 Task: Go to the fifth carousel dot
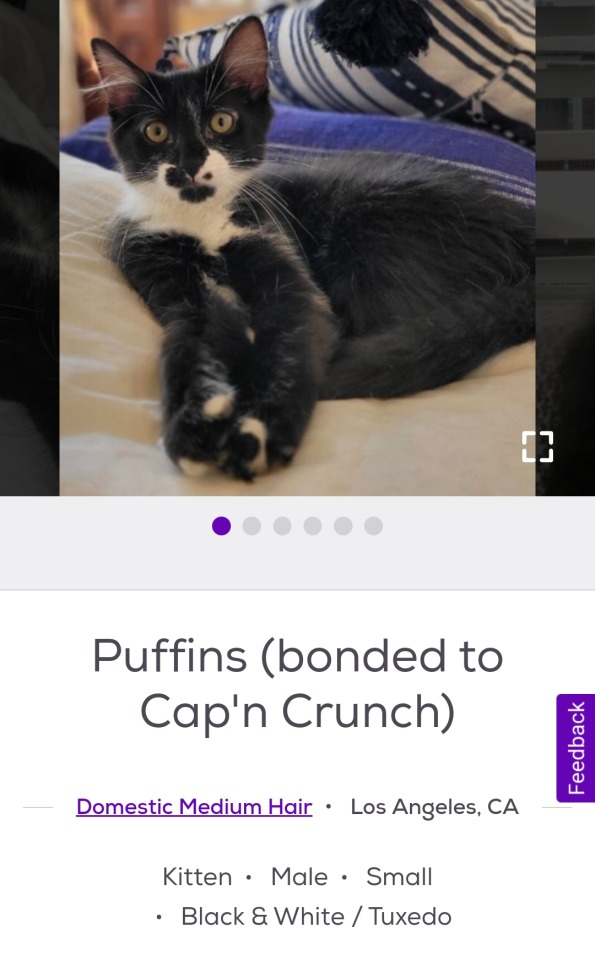343,526
